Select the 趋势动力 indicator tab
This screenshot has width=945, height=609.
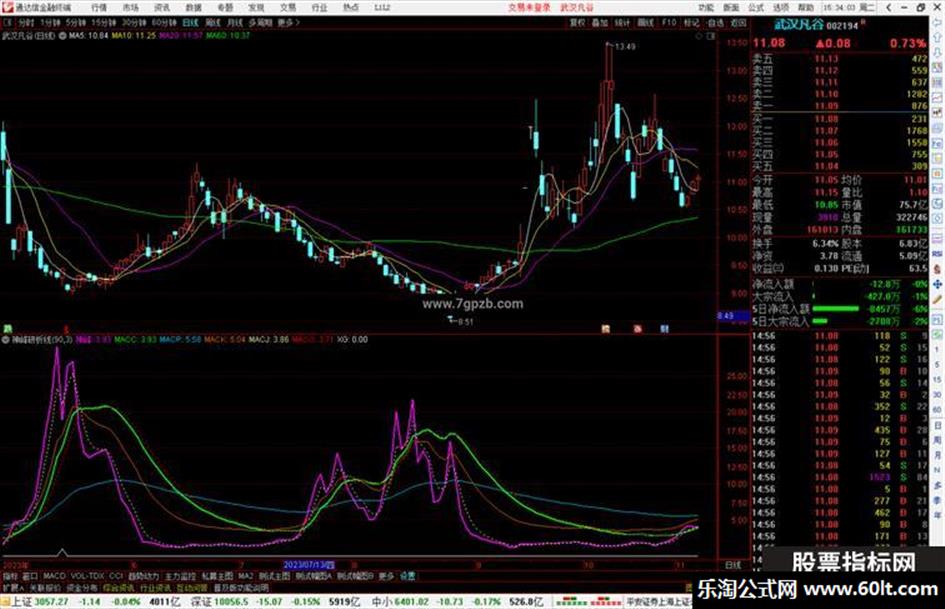click(143, 576)
